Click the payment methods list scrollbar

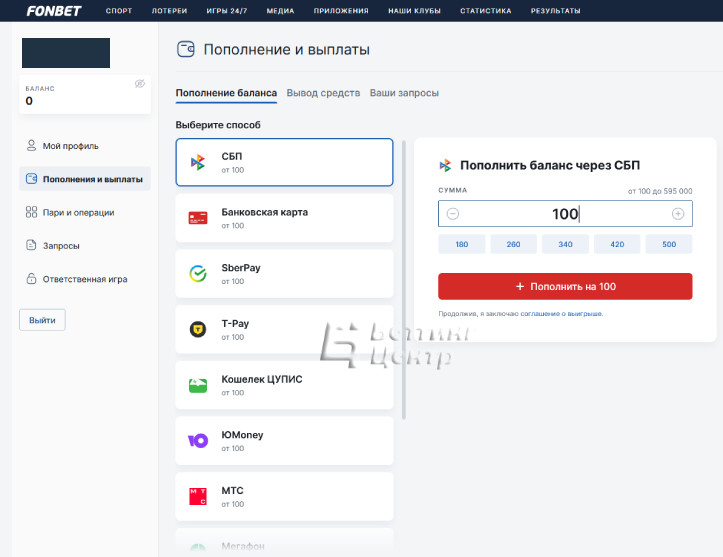coord(404,280)
